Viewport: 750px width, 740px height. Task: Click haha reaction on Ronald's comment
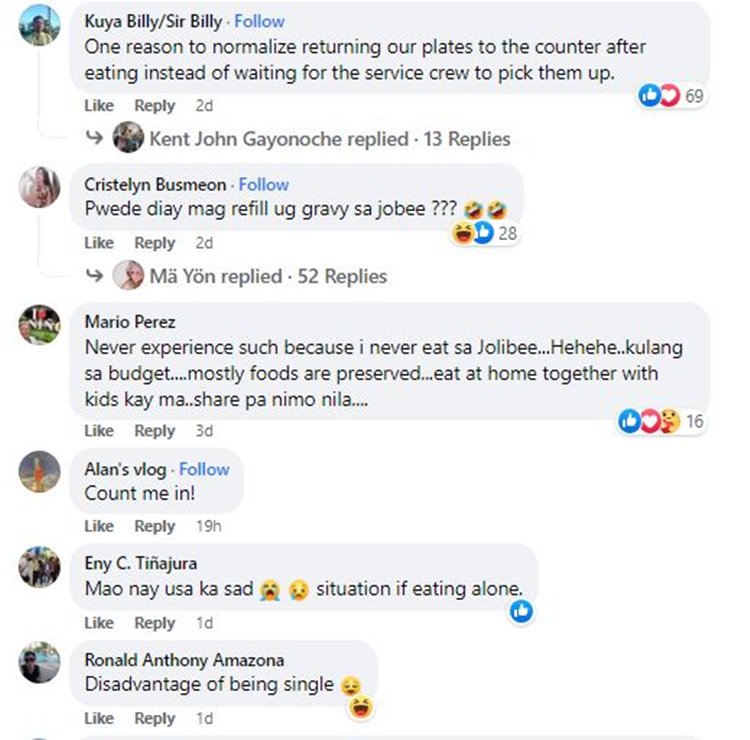(x=359, y=708)
